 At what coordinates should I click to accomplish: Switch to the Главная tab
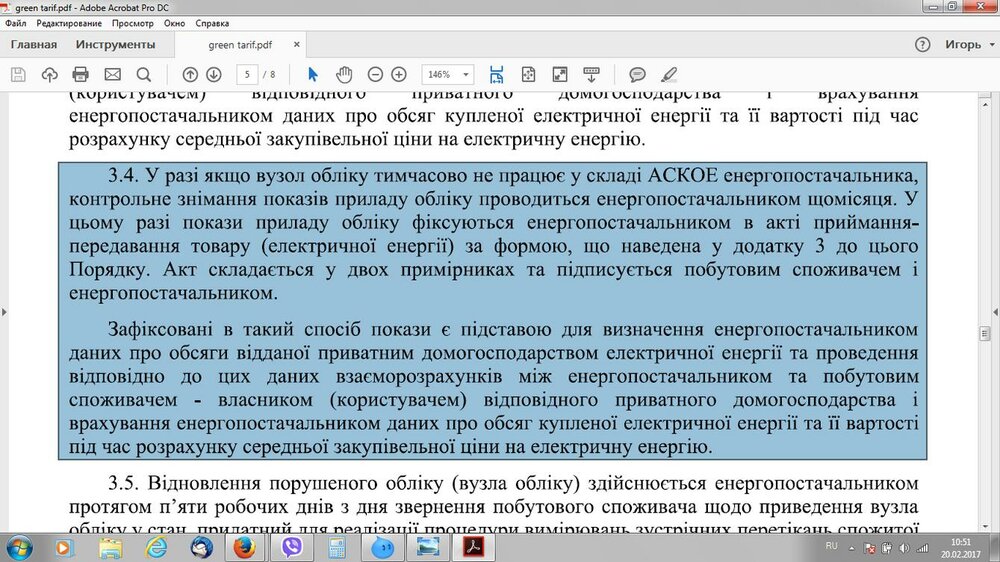point(34,45)
